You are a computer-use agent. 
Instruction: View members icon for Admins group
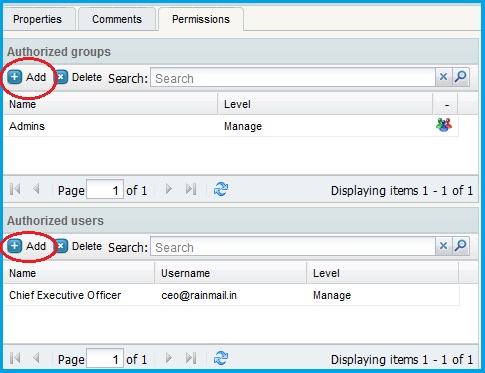tap(444, 125)
